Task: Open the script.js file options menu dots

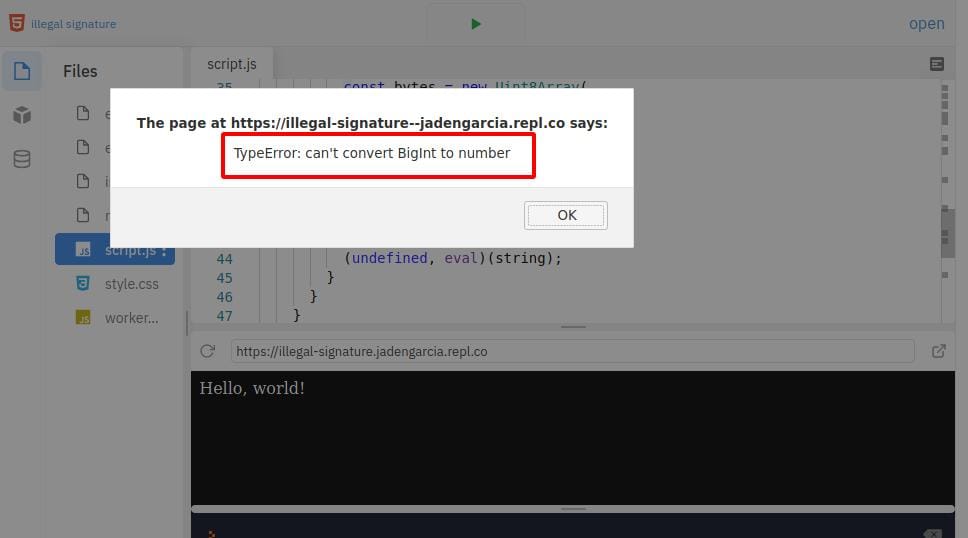Action: pyautogui.click(x=164, y=251)
